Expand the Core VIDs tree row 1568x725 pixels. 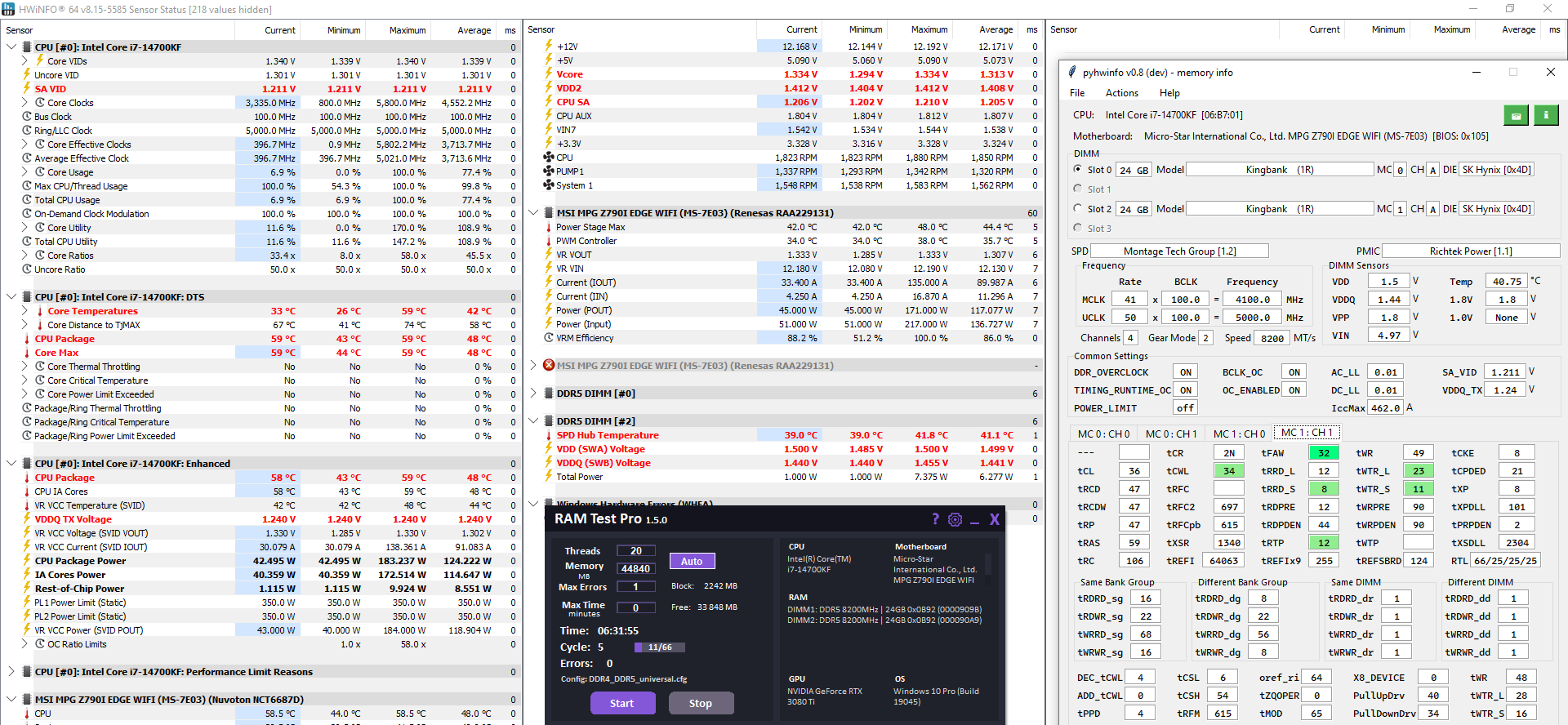[x=24, y=61]
